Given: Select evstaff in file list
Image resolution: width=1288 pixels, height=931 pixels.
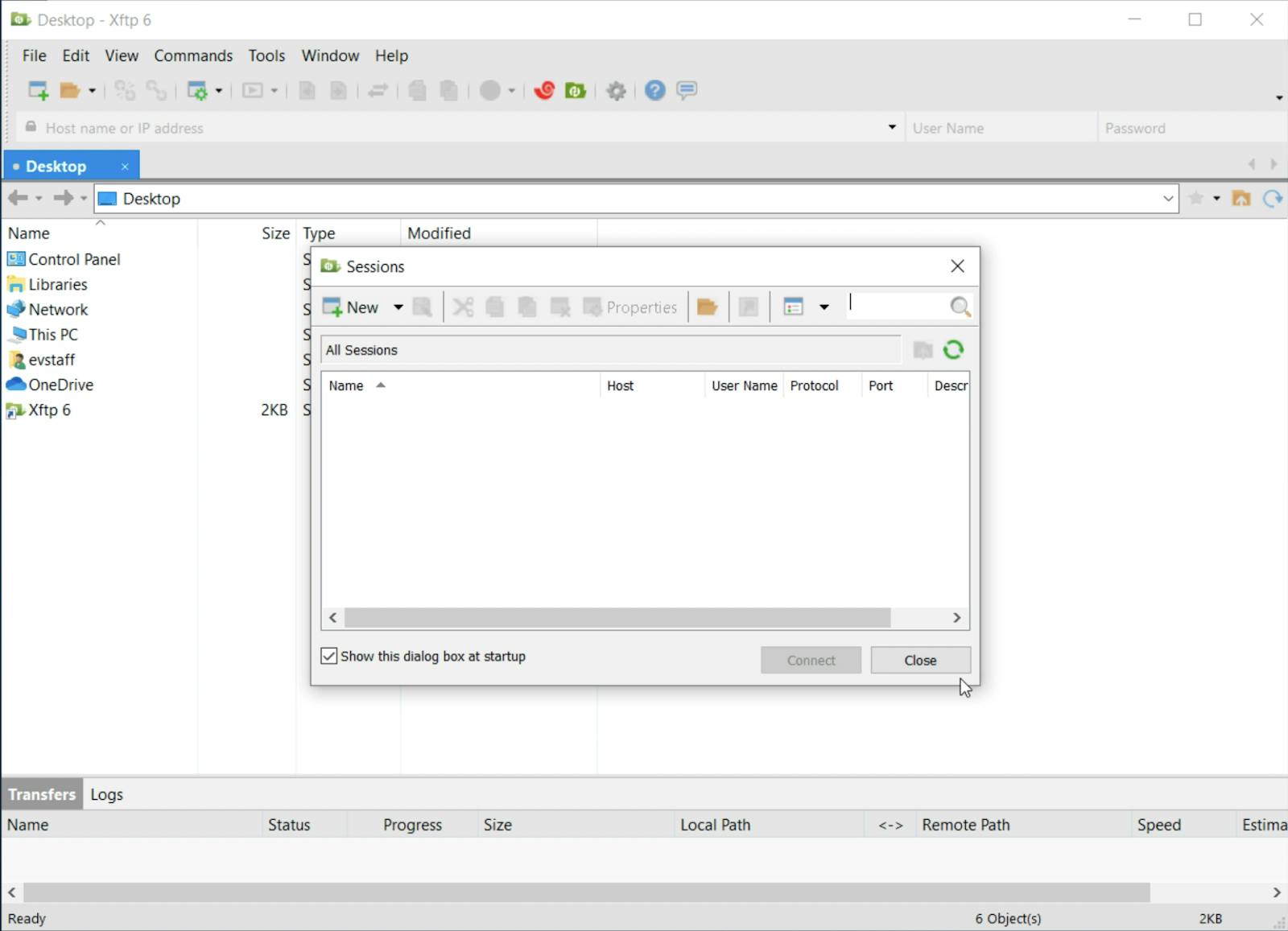Looking at the screenshot, I should click(x=41, y=360).
